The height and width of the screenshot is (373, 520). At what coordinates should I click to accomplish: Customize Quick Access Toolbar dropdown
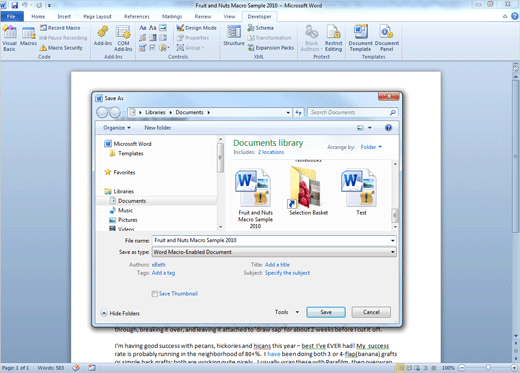[x=49, y=6]
